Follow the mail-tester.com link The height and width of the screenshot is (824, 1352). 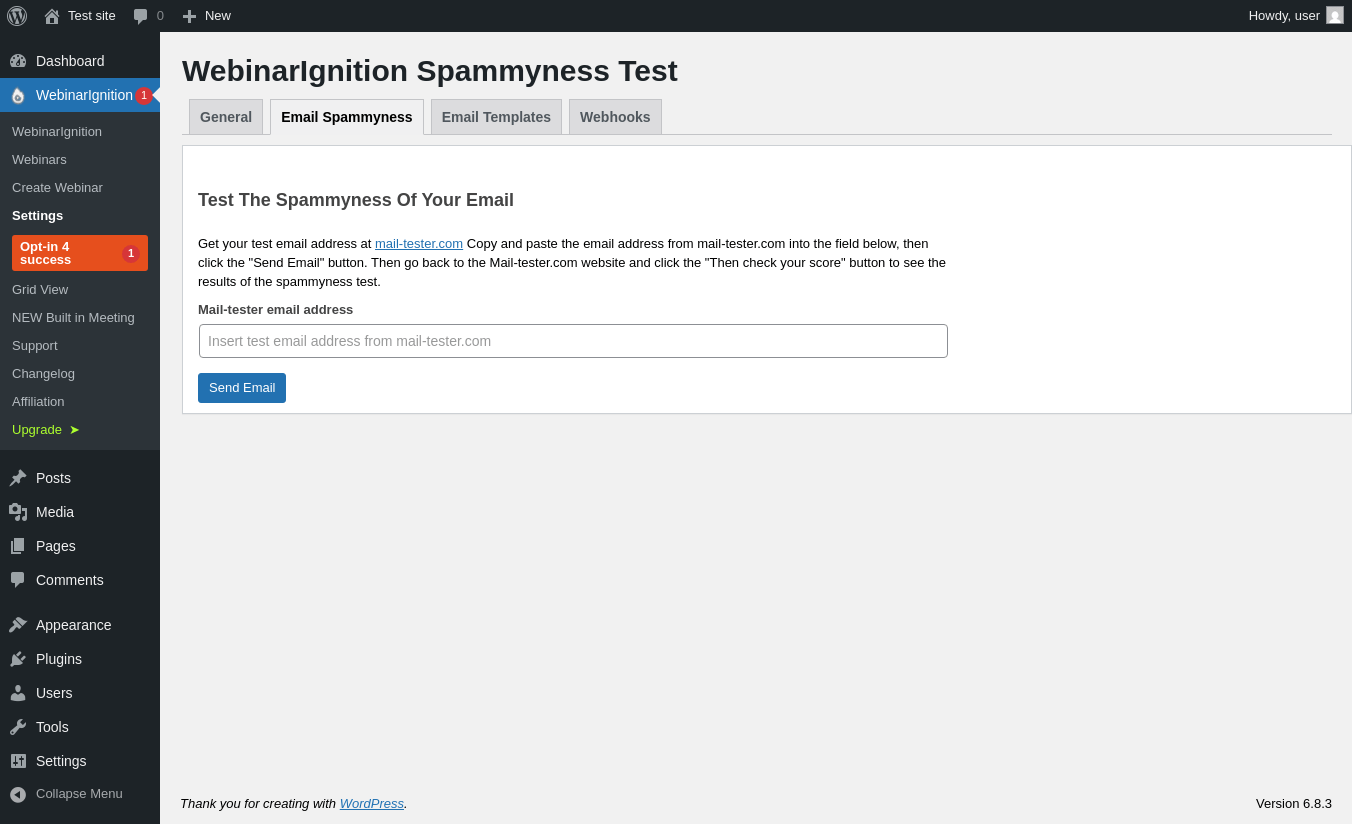coord(419,244)
